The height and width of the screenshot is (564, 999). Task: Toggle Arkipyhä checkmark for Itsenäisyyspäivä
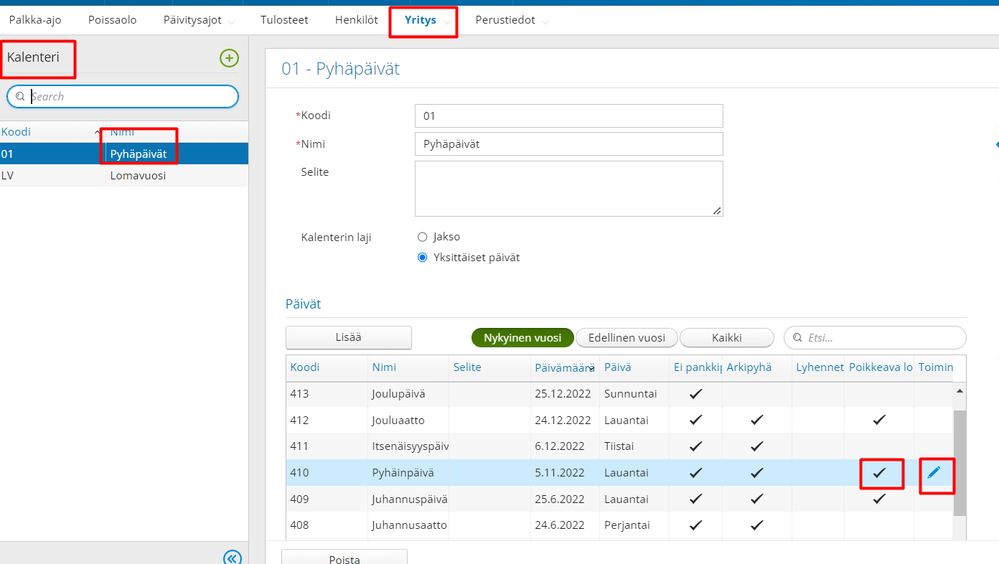click(x=756, y=446)
